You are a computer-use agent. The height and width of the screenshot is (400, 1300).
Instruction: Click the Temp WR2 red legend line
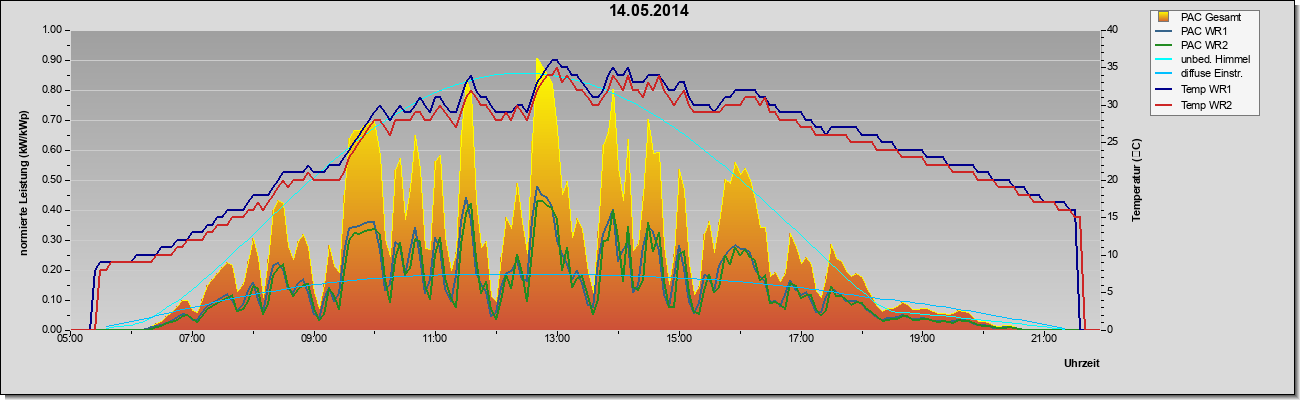point(1164,103)
